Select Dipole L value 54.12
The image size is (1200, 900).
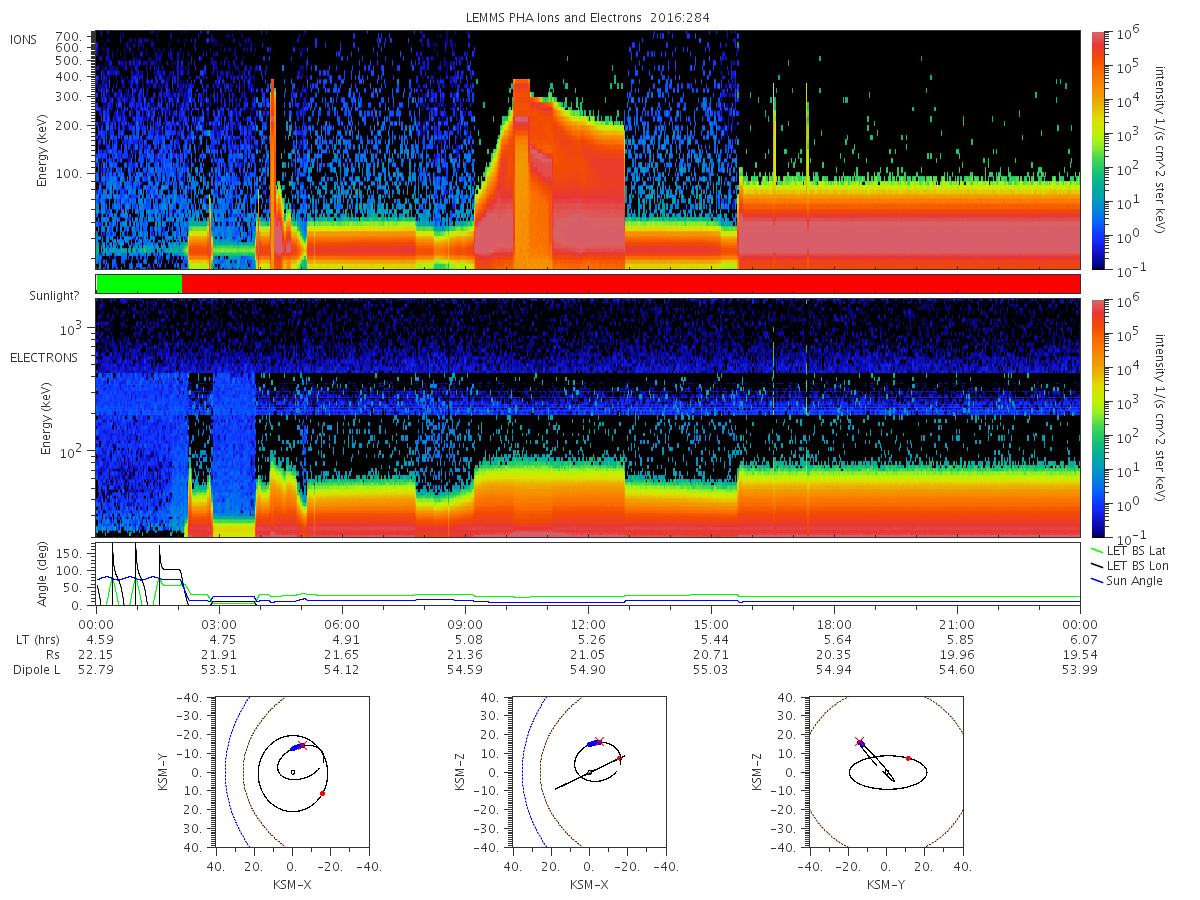pyautogui.click(x=342, y=670)
